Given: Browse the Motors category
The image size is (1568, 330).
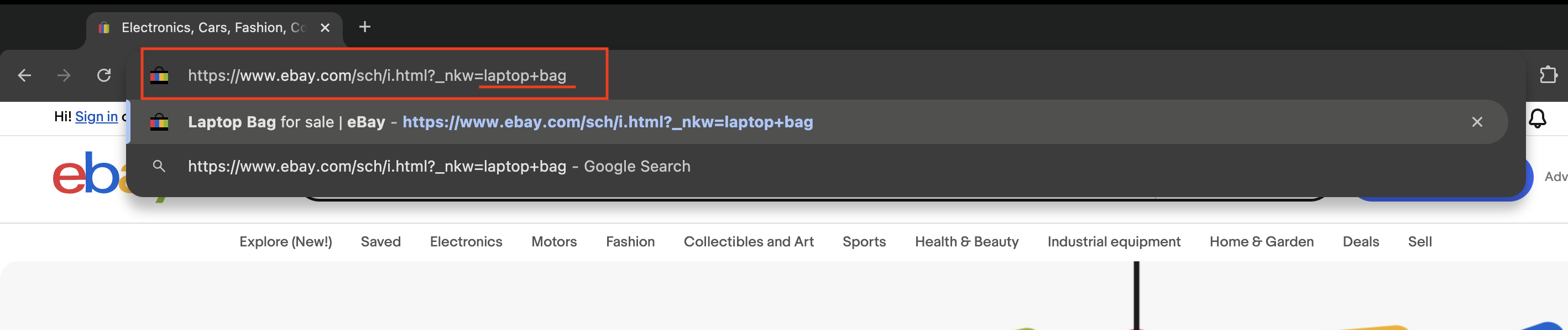Looking at the screenshot, I should (x=553, y=241).
